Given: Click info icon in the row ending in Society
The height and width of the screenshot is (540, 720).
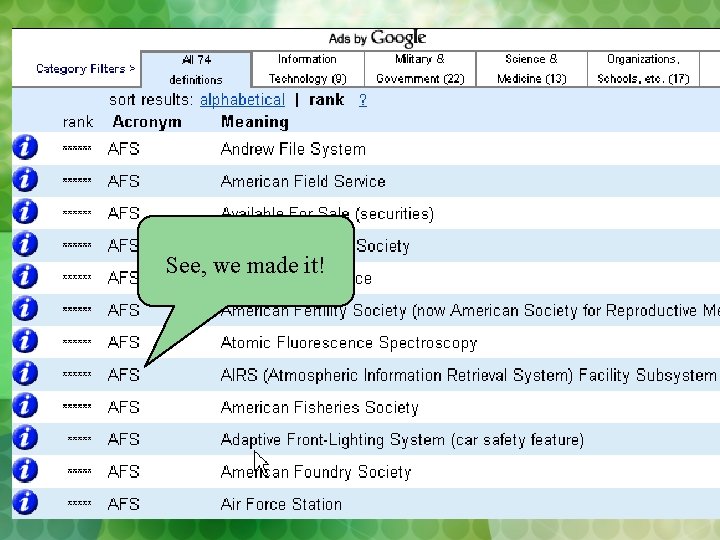Looking at the screenshot, I should point(25,244).
